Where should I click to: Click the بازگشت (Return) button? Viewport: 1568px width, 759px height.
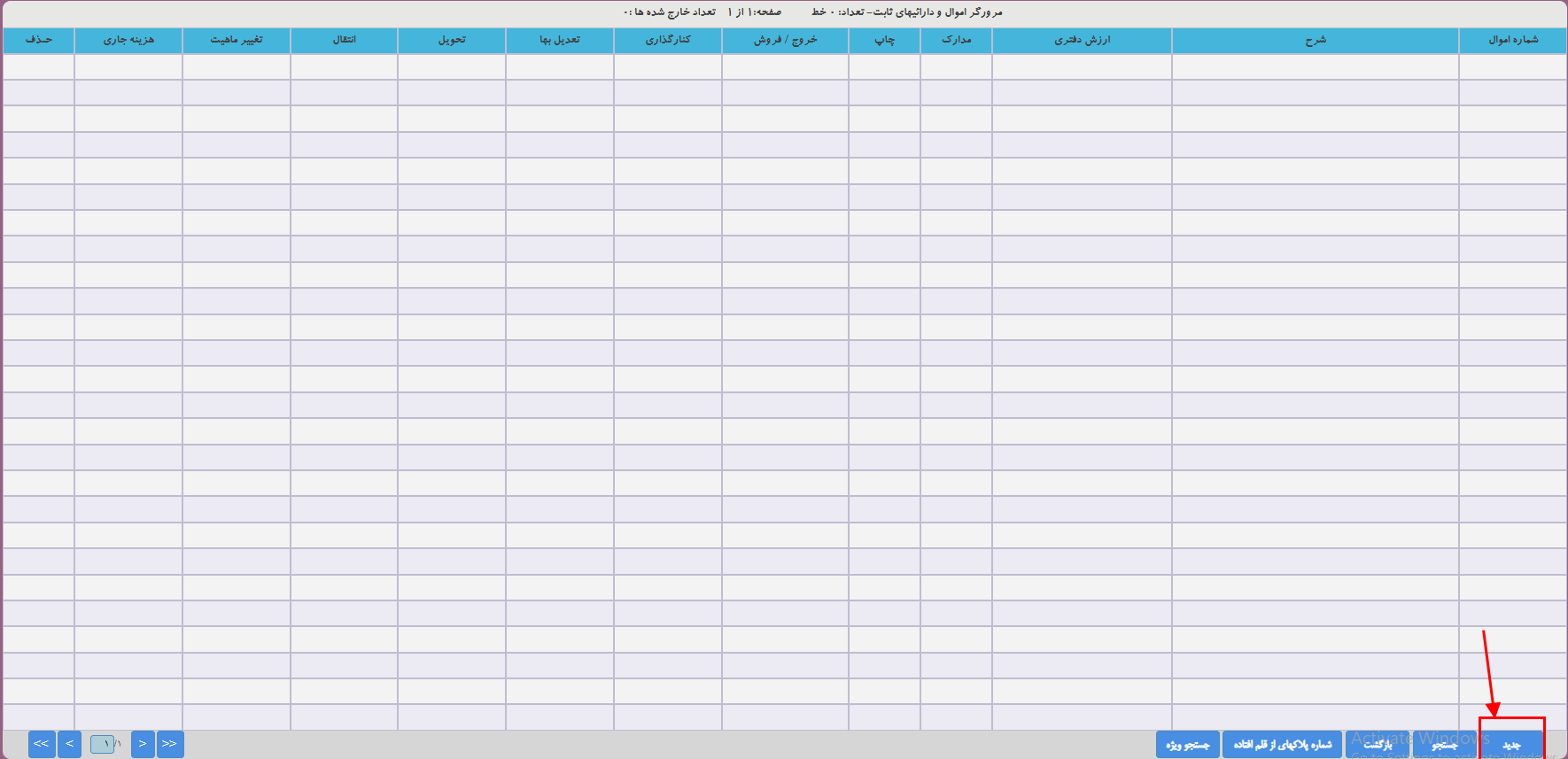click(1377, 745)
